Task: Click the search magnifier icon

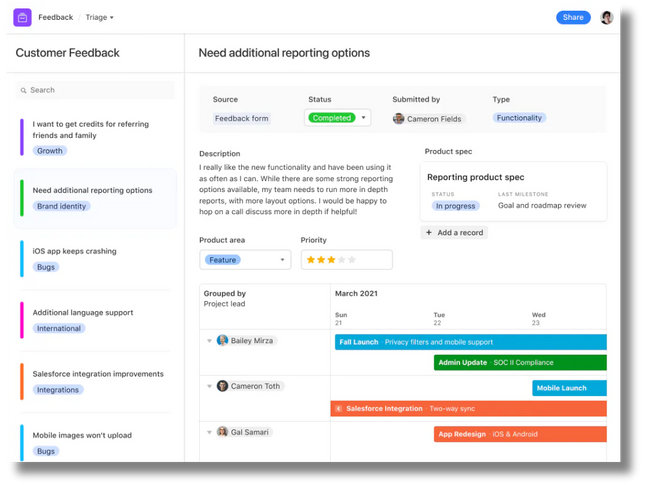Action: point(23,90)
